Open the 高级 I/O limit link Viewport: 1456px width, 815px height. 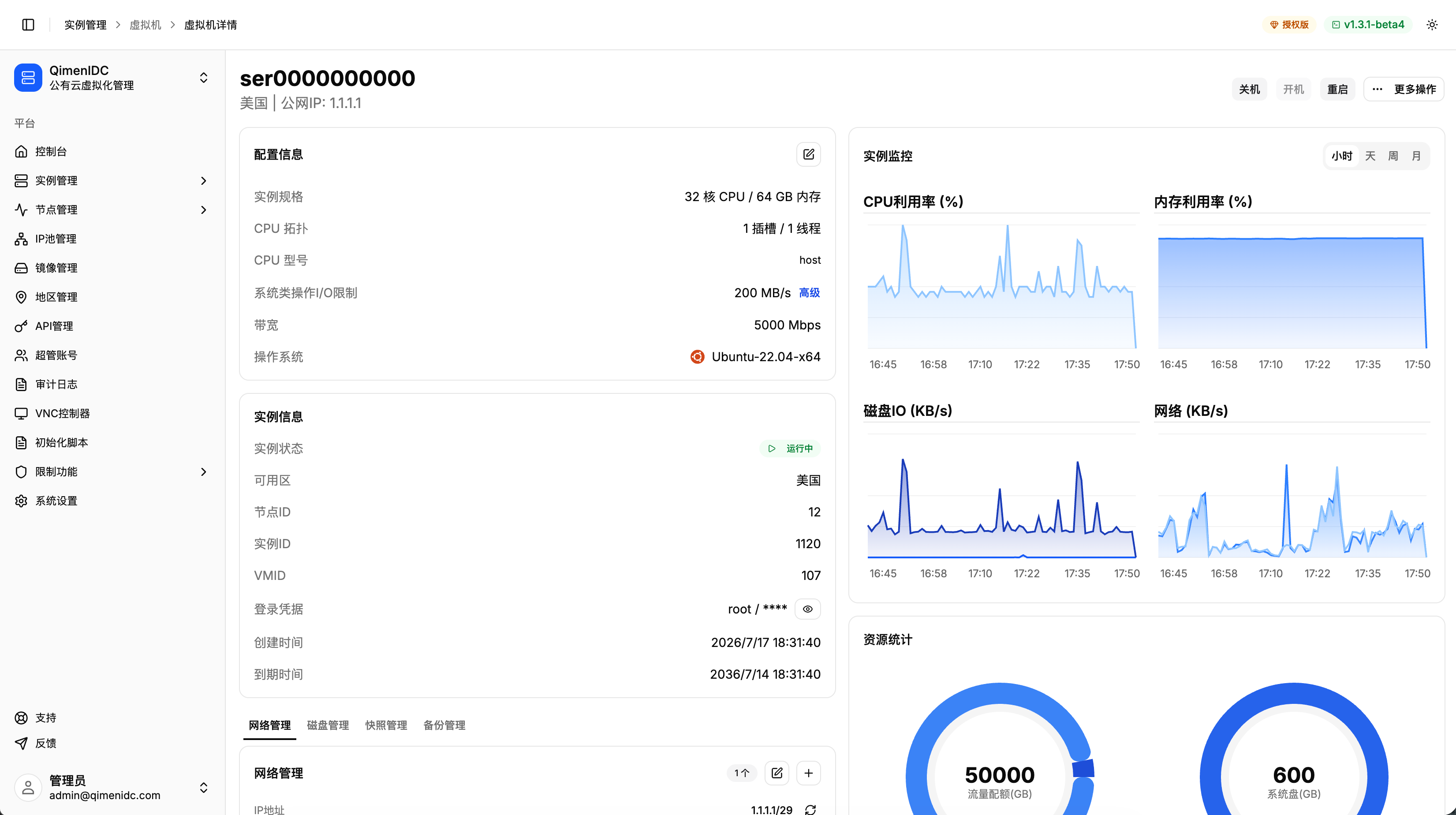point(810,293)
